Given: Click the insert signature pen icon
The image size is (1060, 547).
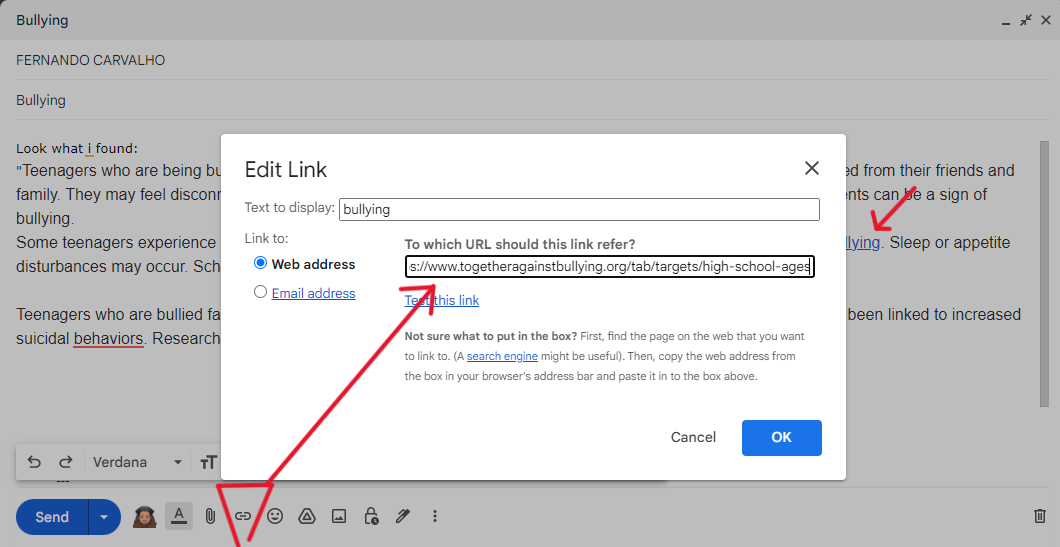Looking at the screenshot, I should coord(403,517).
